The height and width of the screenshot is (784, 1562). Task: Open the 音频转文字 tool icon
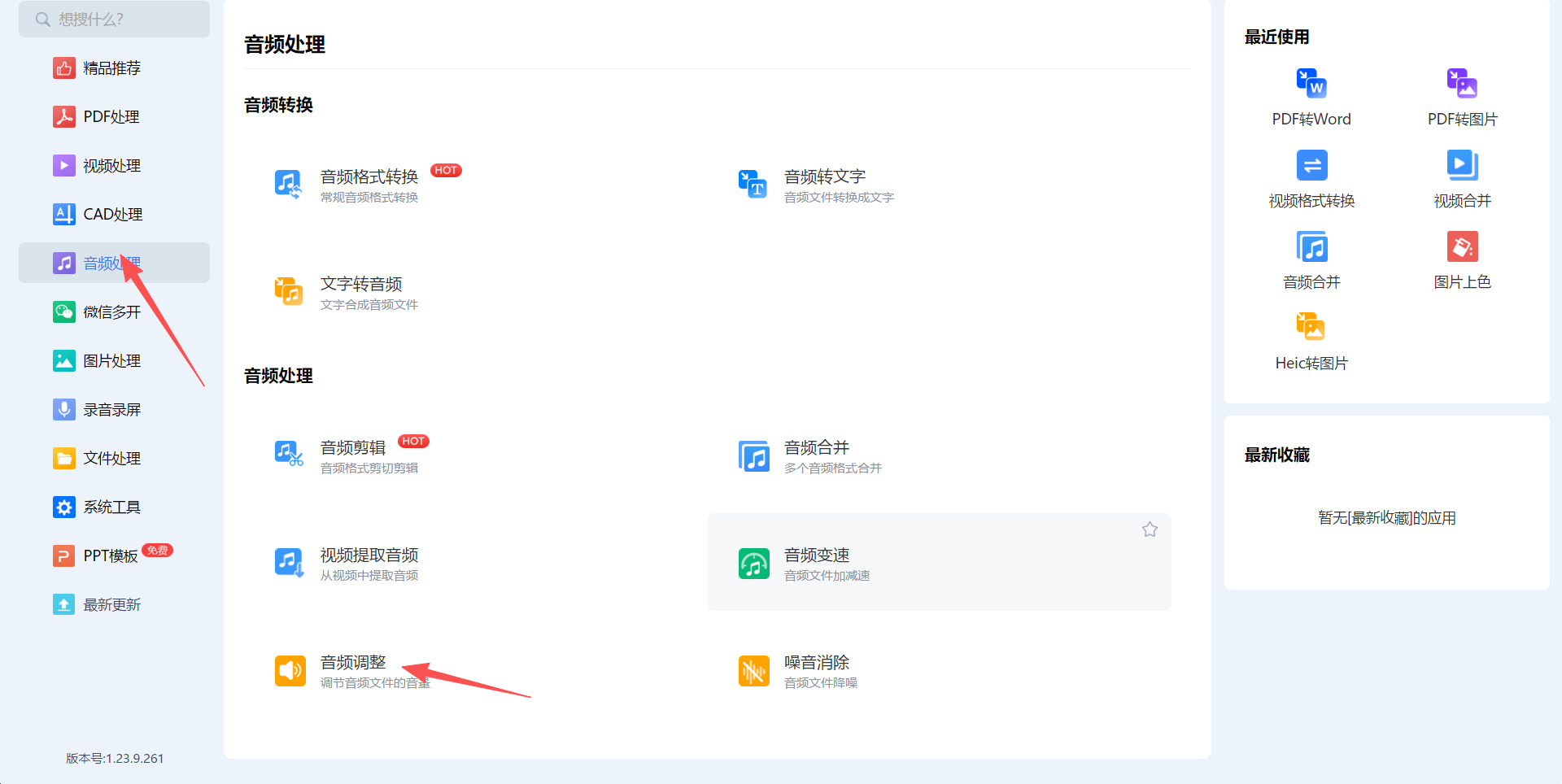pyautogui.click(x=753, y=184)
